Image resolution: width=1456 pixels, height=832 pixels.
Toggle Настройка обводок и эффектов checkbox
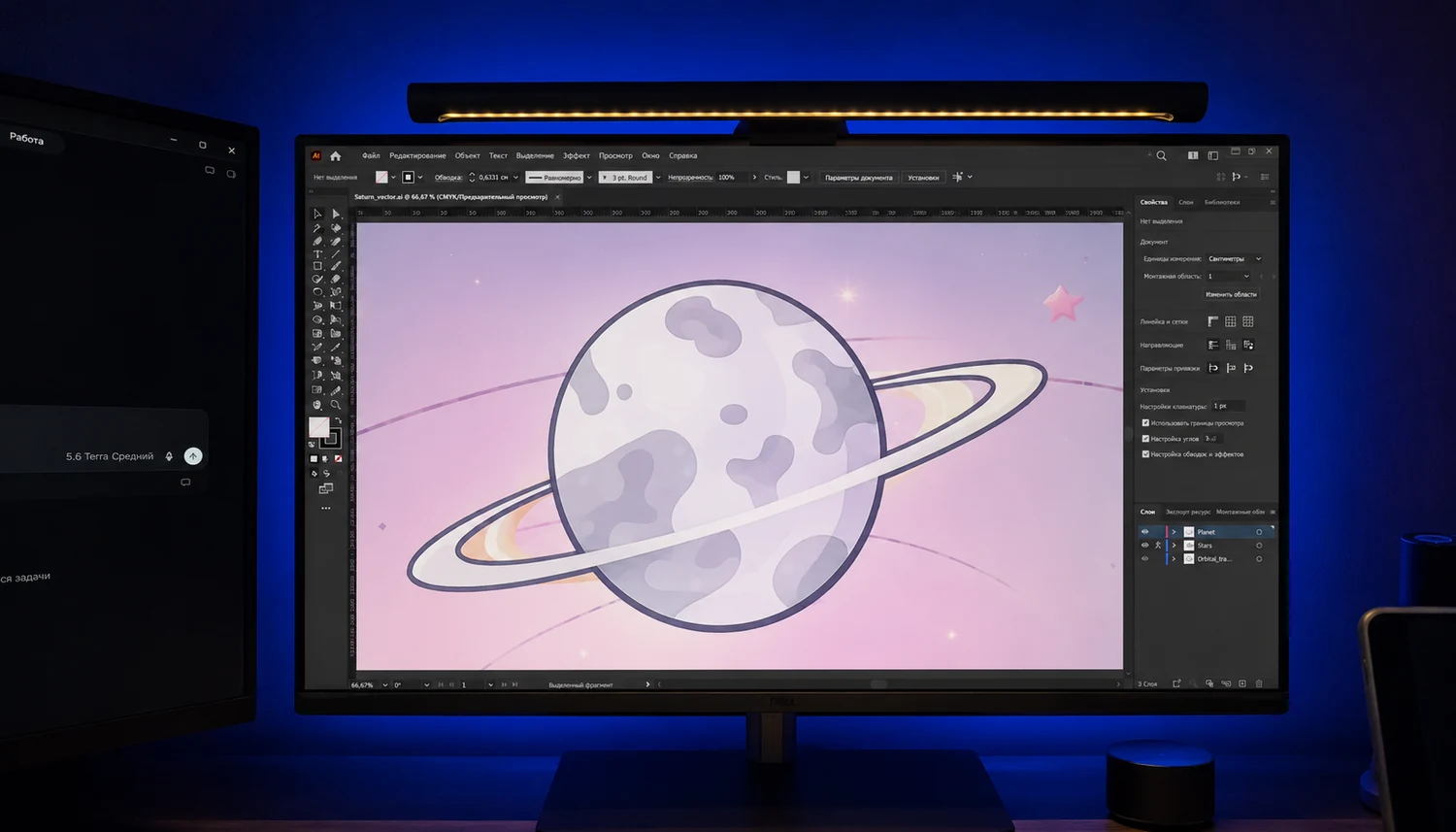(x=1145, y=454)
